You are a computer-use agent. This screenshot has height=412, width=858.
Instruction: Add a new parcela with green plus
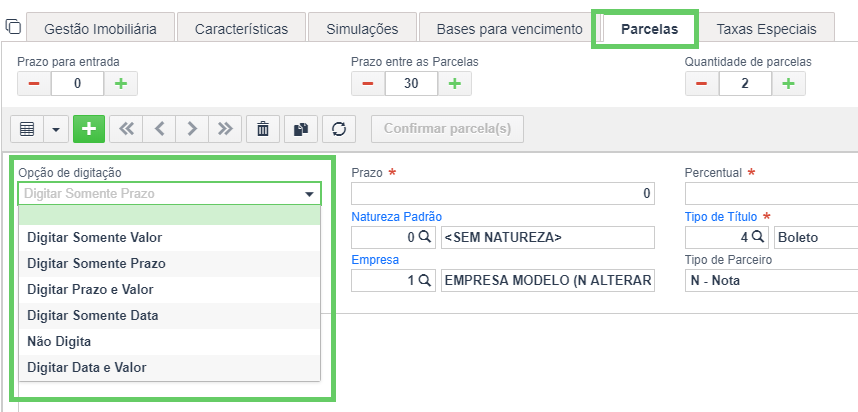89,129
